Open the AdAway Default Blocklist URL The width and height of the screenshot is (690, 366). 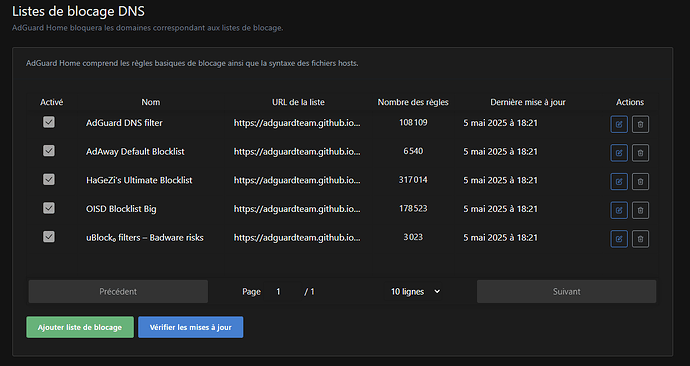(297, 151)
